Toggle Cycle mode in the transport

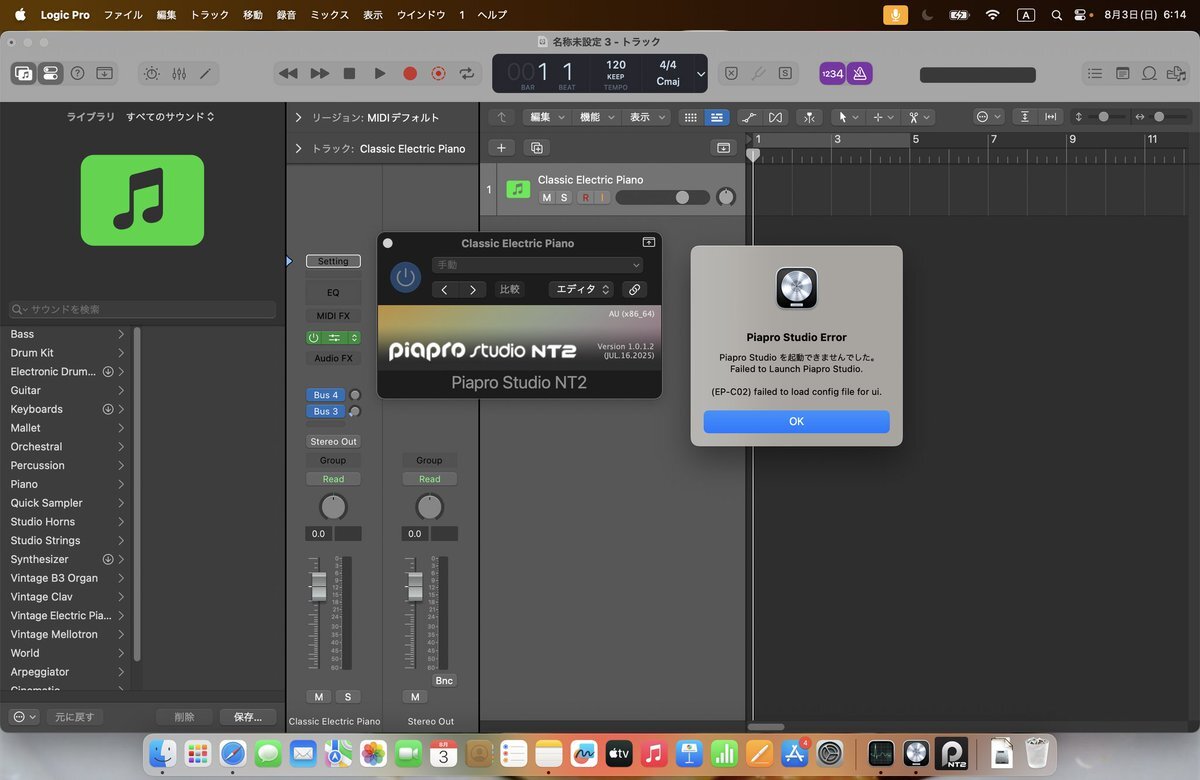[467, 74]
